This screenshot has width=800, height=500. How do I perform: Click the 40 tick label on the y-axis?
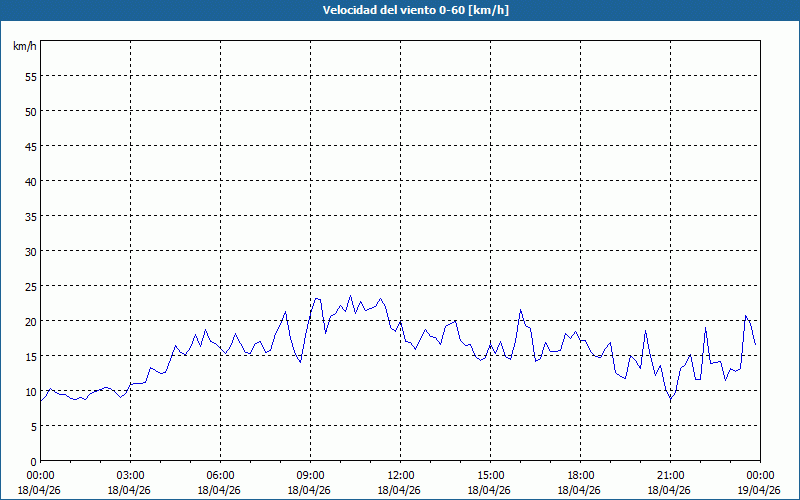click(x=30, y=181)
